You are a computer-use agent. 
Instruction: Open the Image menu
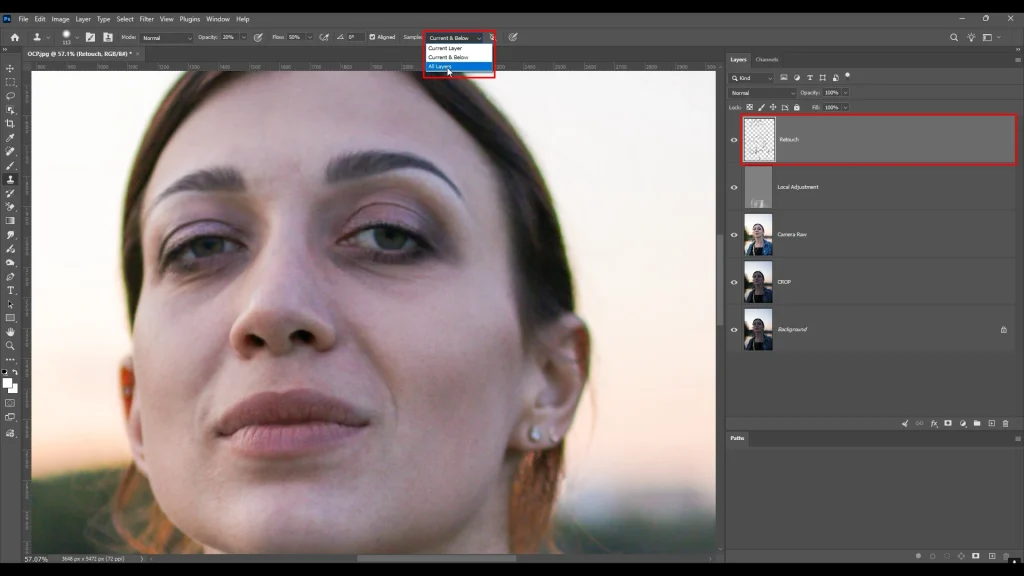pos(60,19)
